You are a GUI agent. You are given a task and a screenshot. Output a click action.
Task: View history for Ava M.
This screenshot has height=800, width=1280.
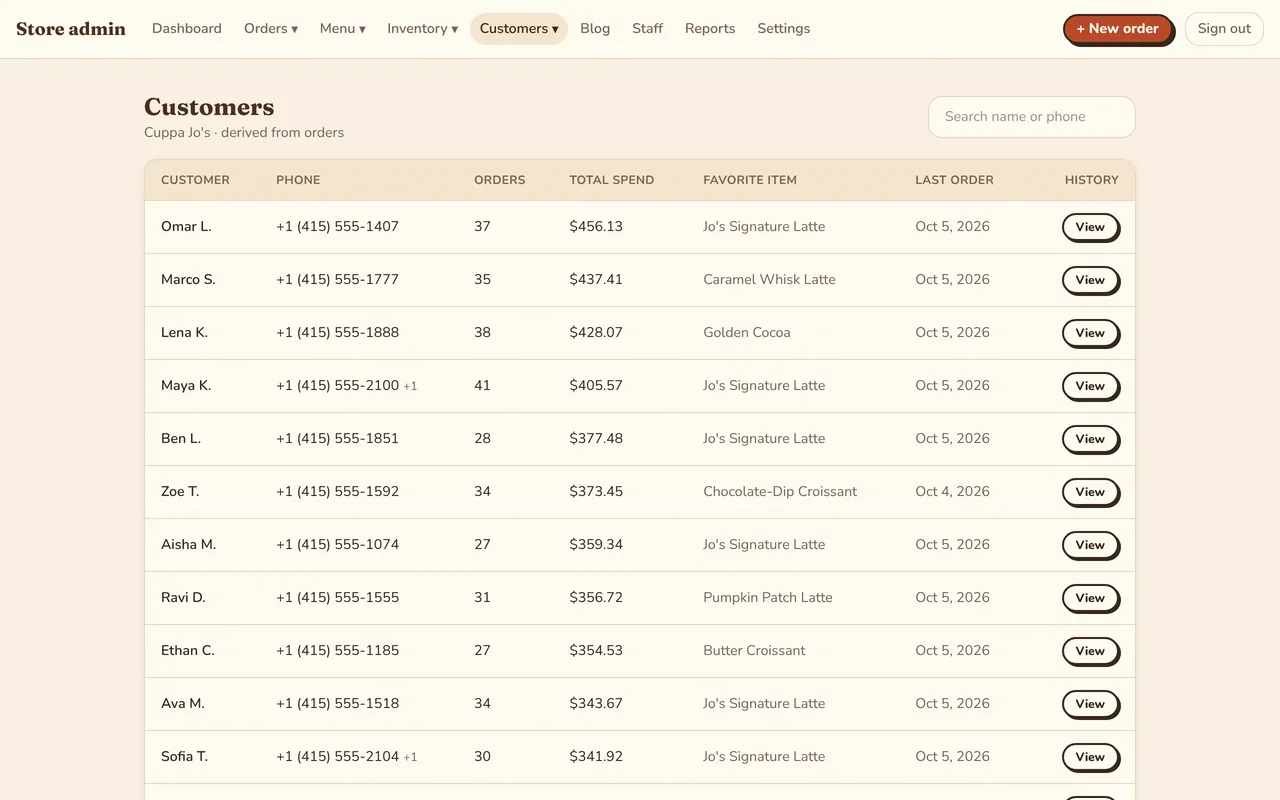click(1090, 704)
